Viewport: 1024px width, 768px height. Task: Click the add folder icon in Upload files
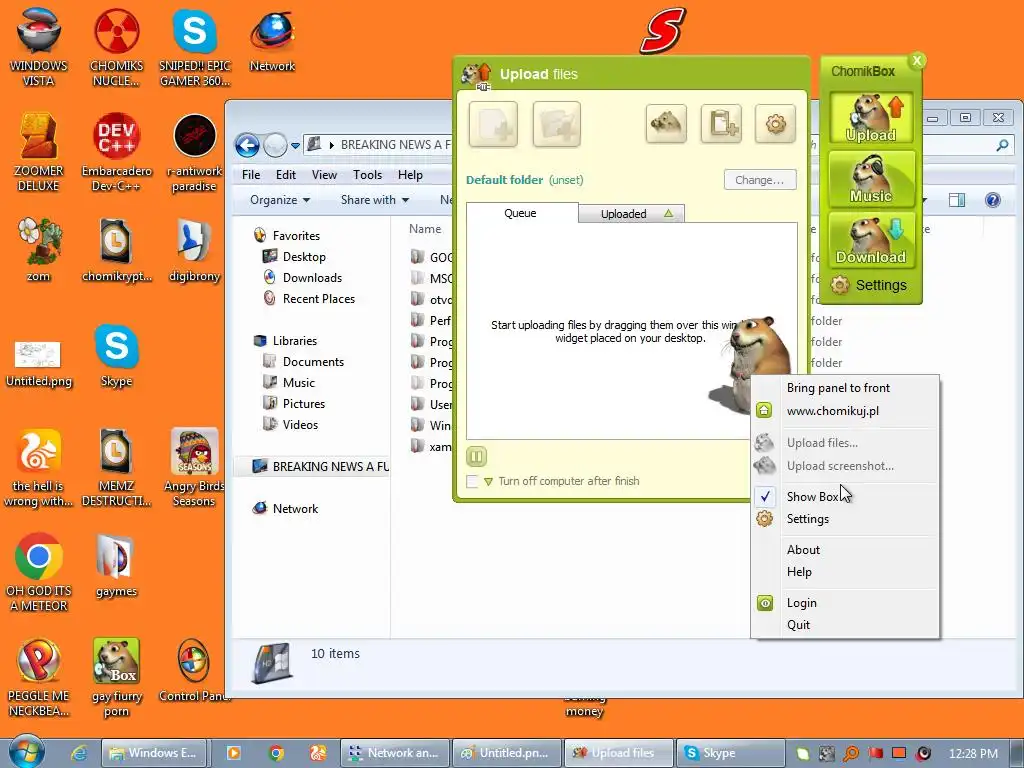pos(556,124)
